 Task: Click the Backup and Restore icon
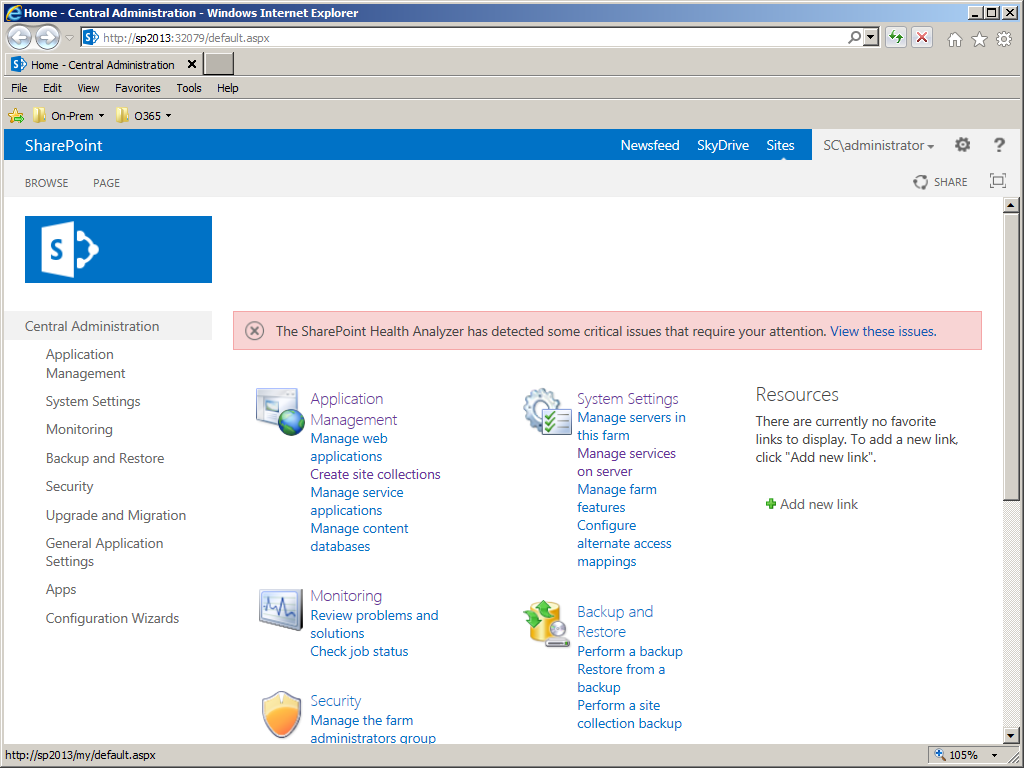pyautogui.click(x=547, y=624)
